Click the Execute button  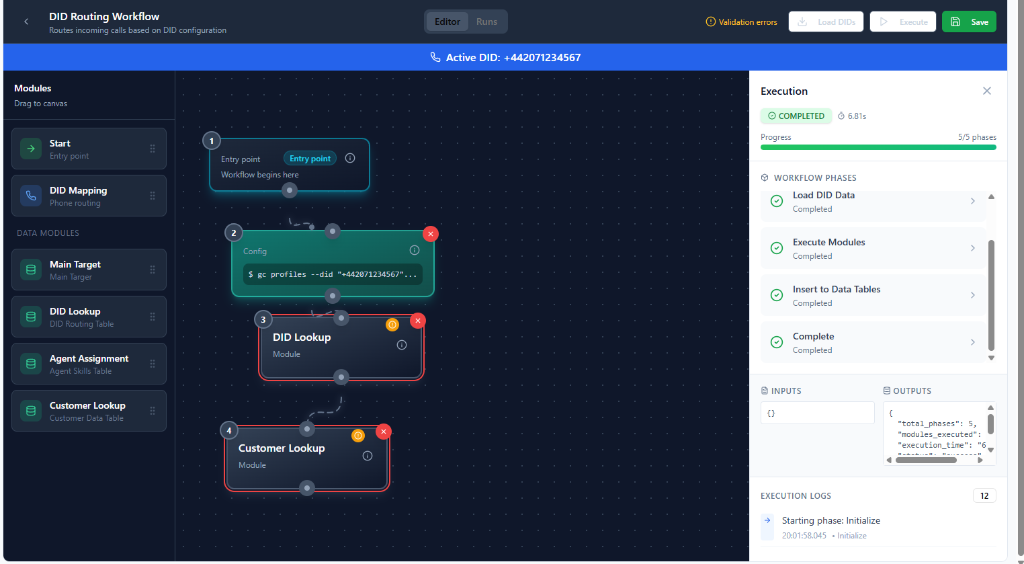coord(903,22)
